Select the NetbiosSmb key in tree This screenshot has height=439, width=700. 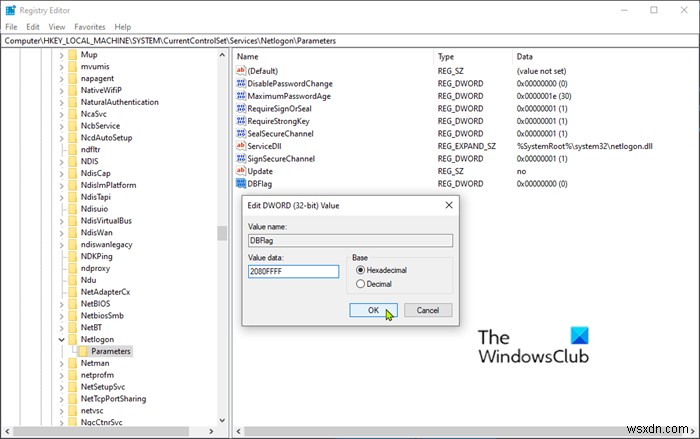(x=102, y=315)
